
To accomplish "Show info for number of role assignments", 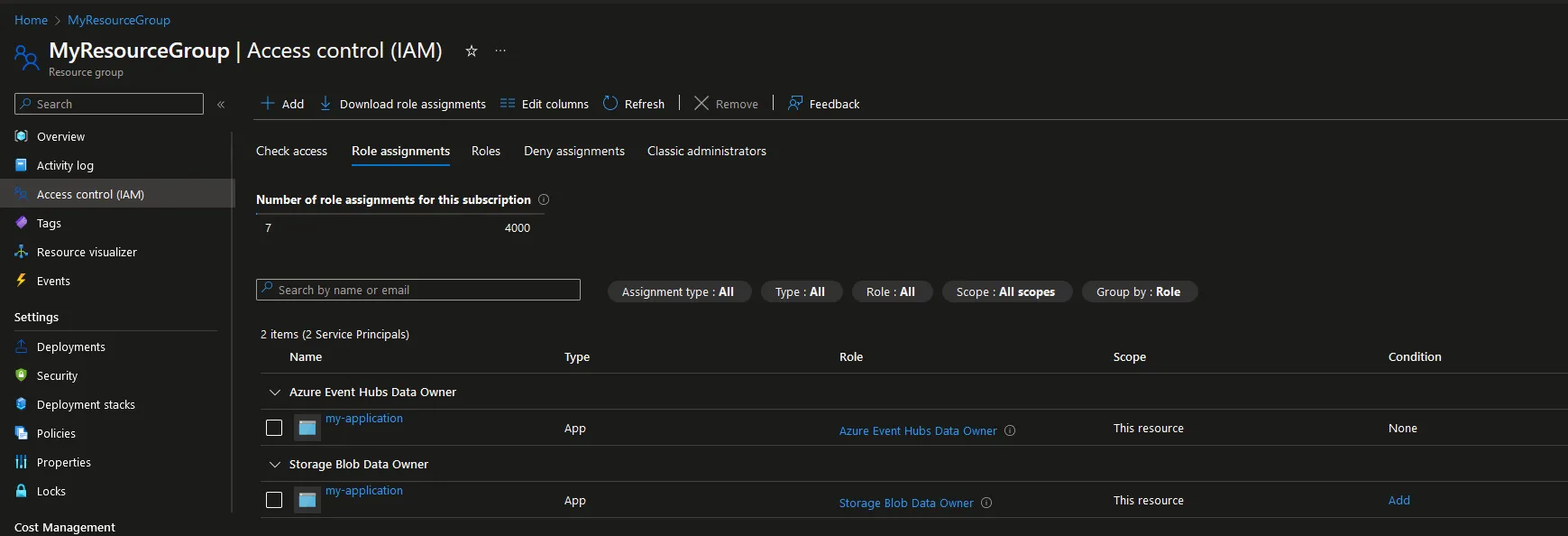I will pyautogui.click(x=544, y=199).
